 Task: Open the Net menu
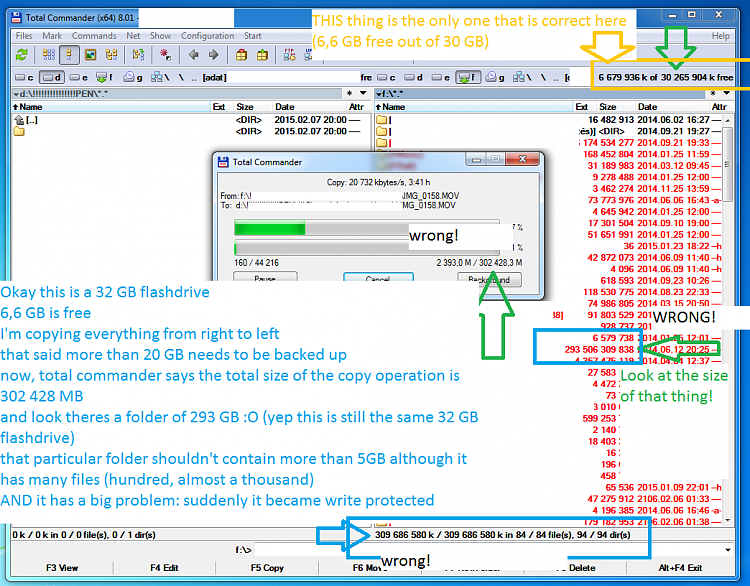[x=133, y=36]
